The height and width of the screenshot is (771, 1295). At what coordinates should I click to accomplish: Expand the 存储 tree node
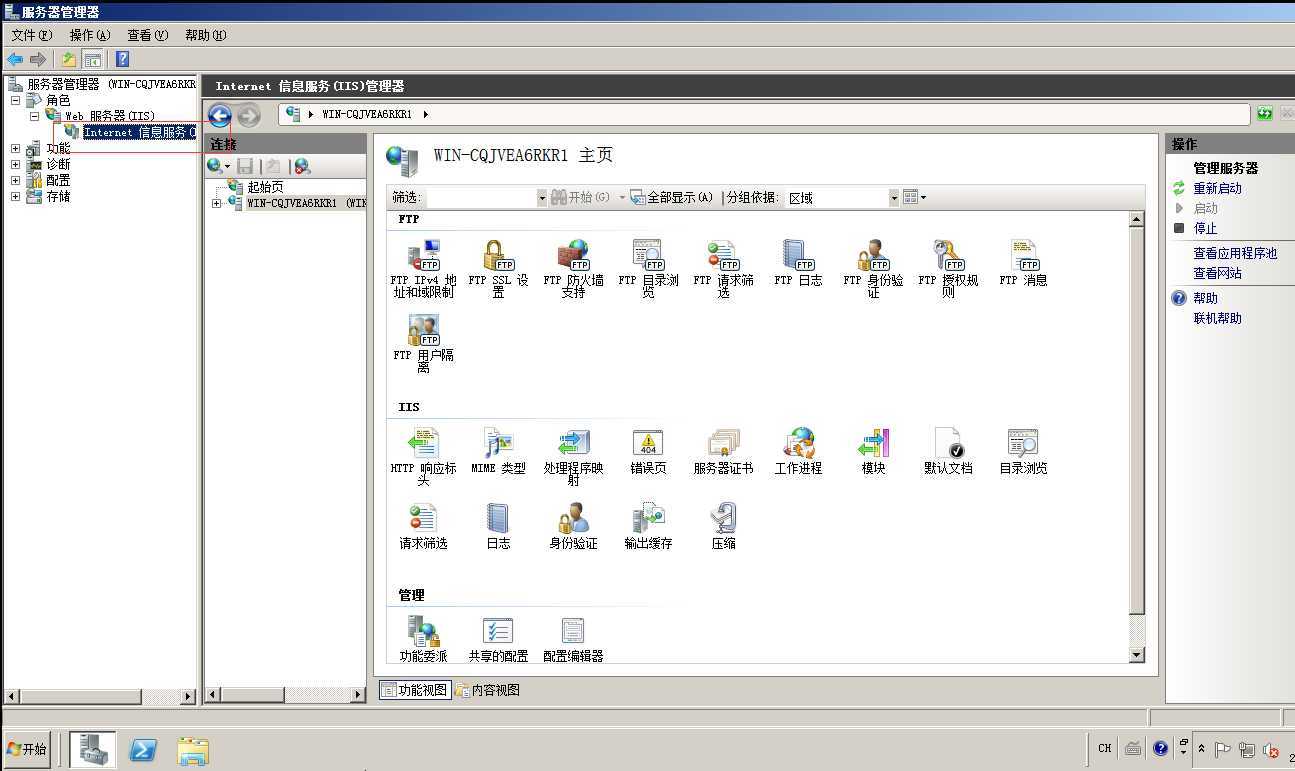15,196
